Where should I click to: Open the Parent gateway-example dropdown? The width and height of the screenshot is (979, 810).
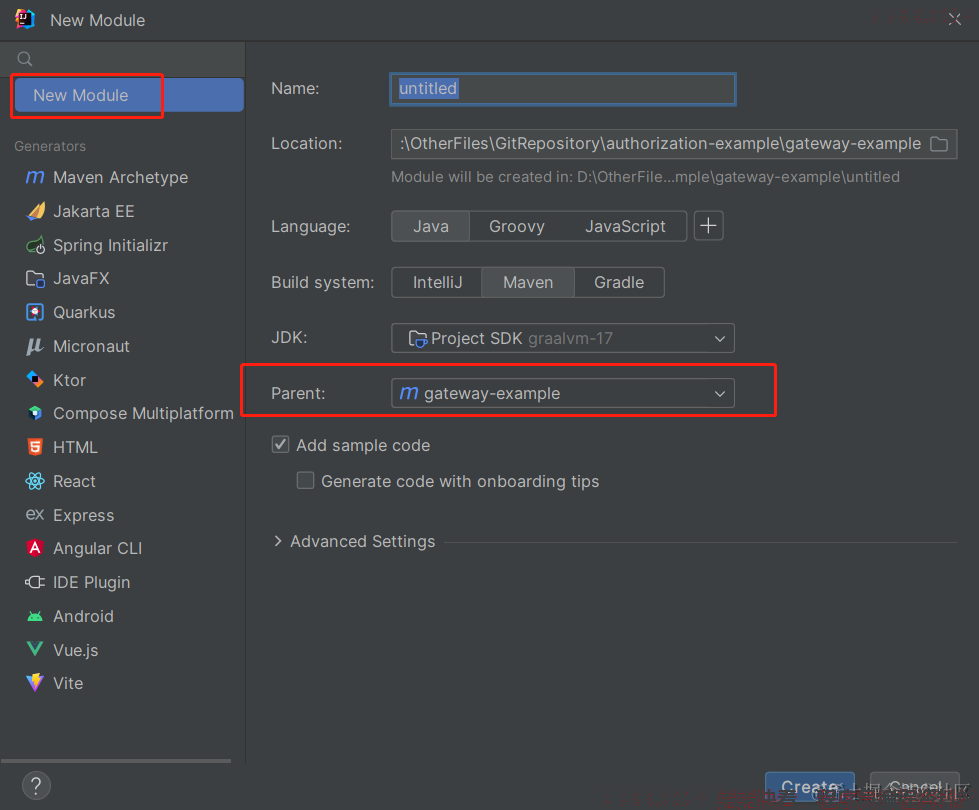(563, 393)
